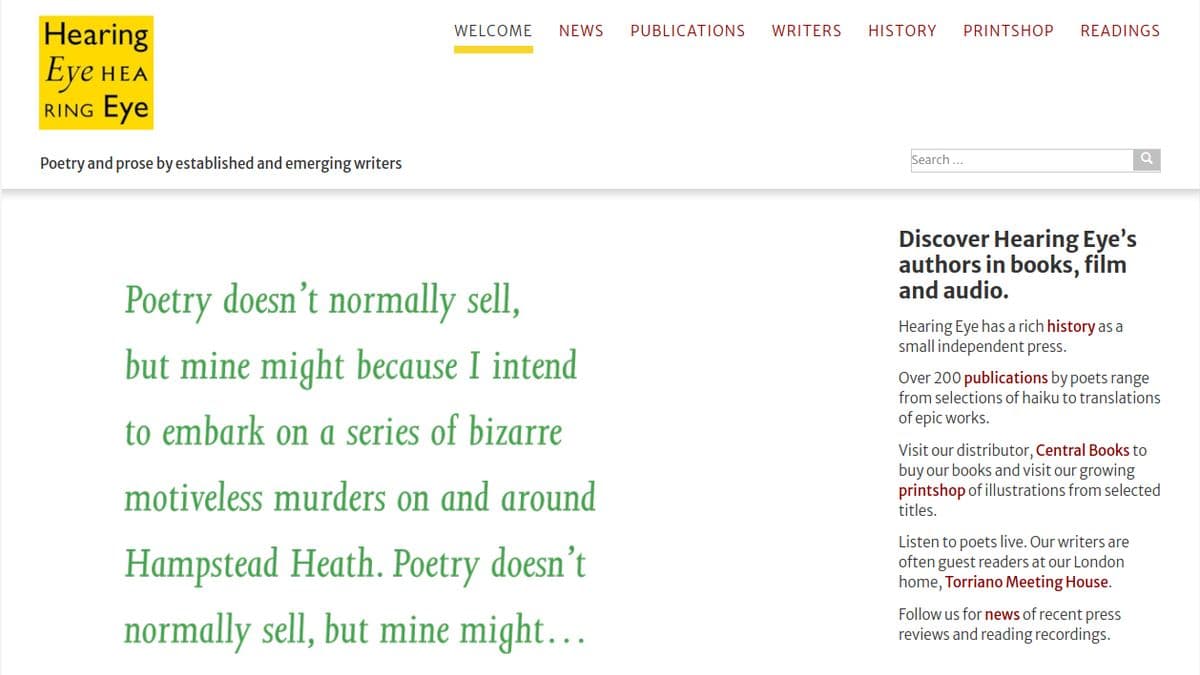Click the 'Discover Hearing Eye's authors' heading

coord(1017,265)
